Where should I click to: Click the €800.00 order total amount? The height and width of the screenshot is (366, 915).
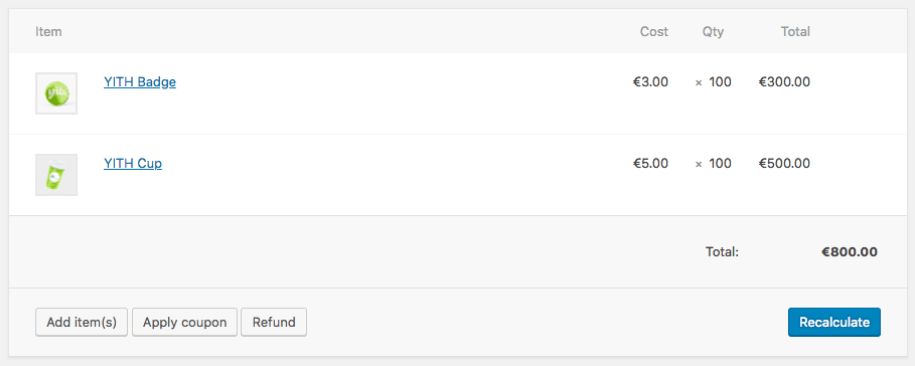(849, 252)
